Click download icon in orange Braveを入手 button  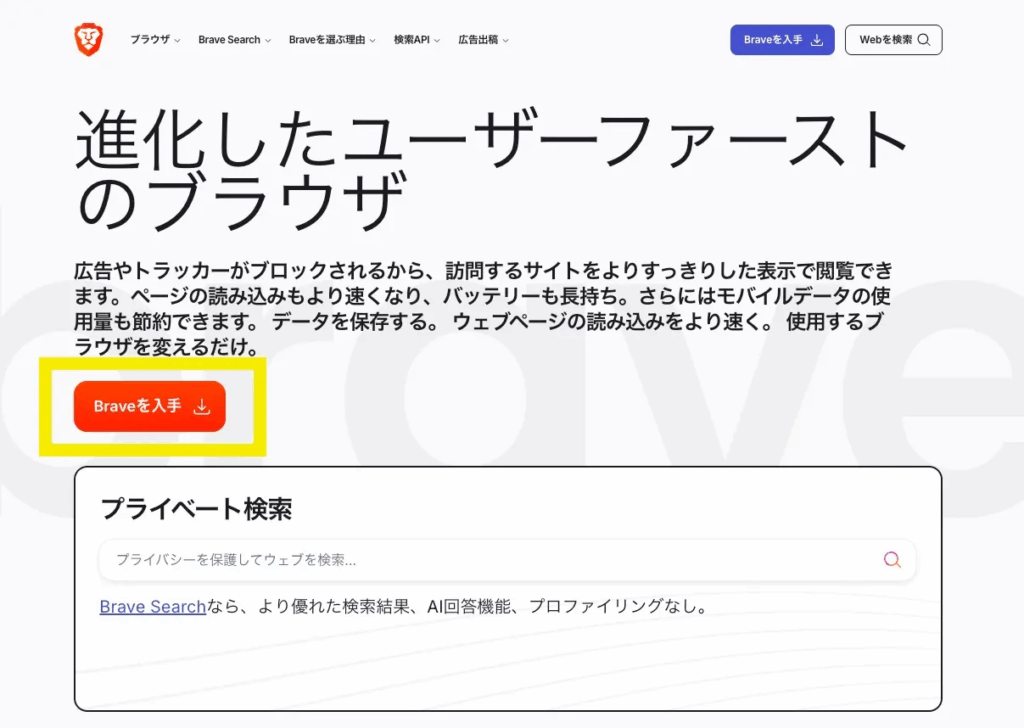pyautogui.click(x=202, y=406)
